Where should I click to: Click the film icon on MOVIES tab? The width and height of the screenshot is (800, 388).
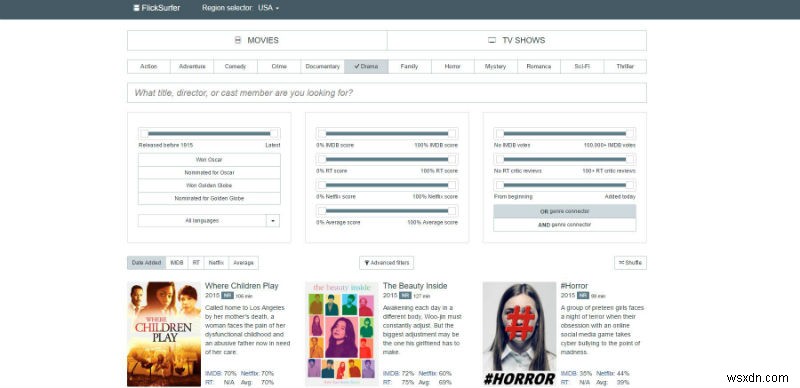(237, 40)
